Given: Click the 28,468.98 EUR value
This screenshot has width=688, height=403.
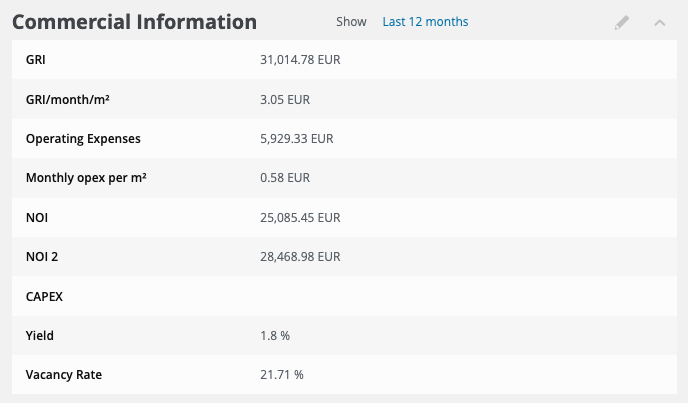Looking at the screenshot, I should [x=300, y=257].
